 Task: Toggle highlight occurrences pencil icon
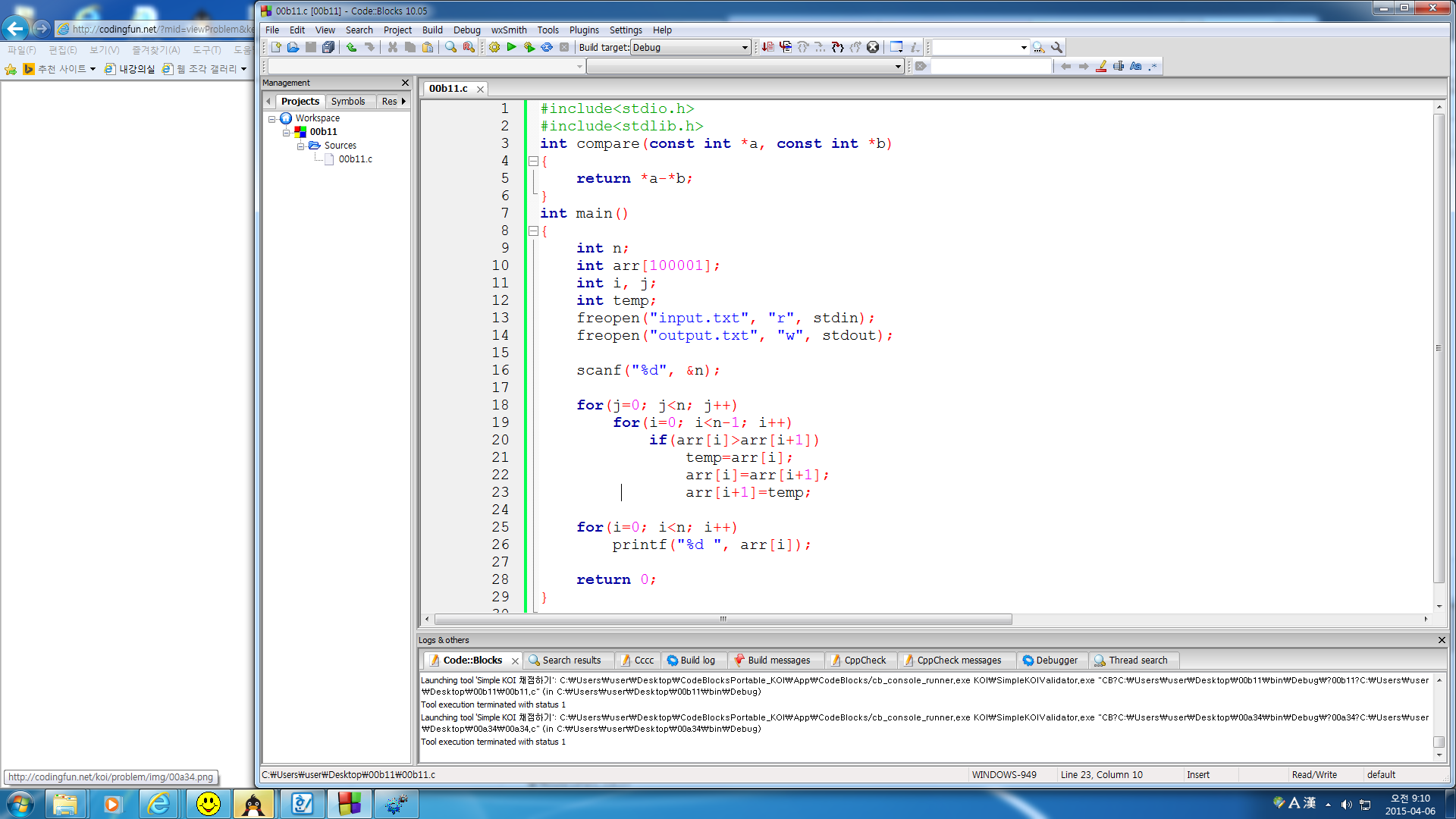click(1100, 67)
